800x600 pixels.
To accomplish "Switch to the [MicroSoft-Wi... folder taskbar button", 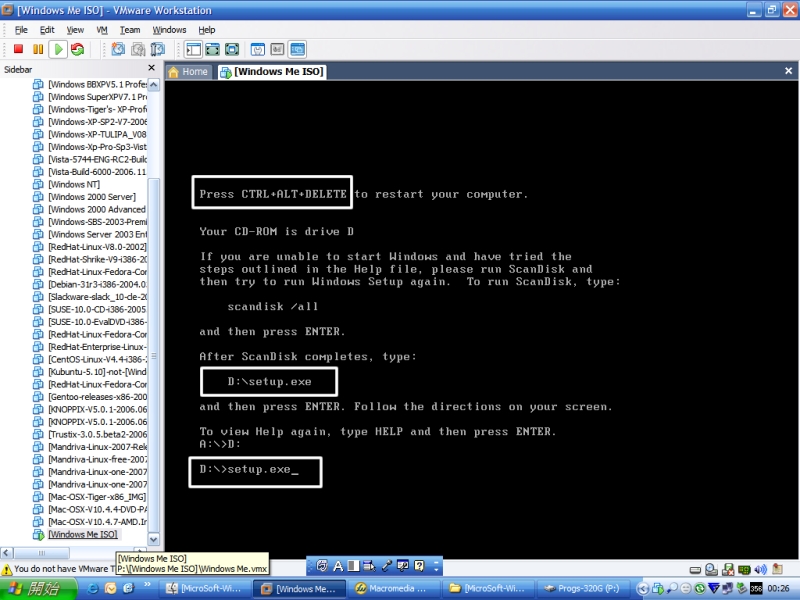I will [487, 589].
